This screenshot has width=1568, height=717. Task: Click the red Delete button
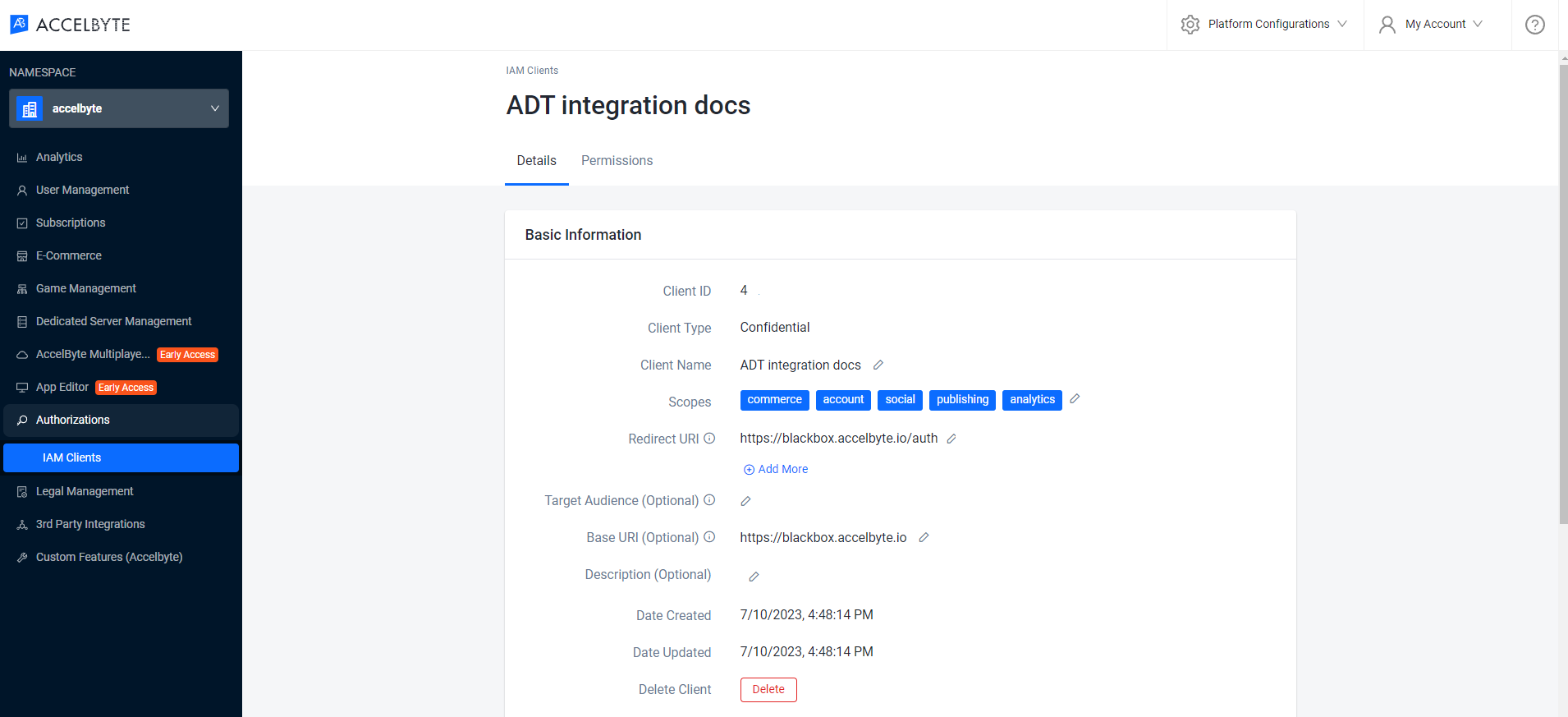[x=768, y=690]
